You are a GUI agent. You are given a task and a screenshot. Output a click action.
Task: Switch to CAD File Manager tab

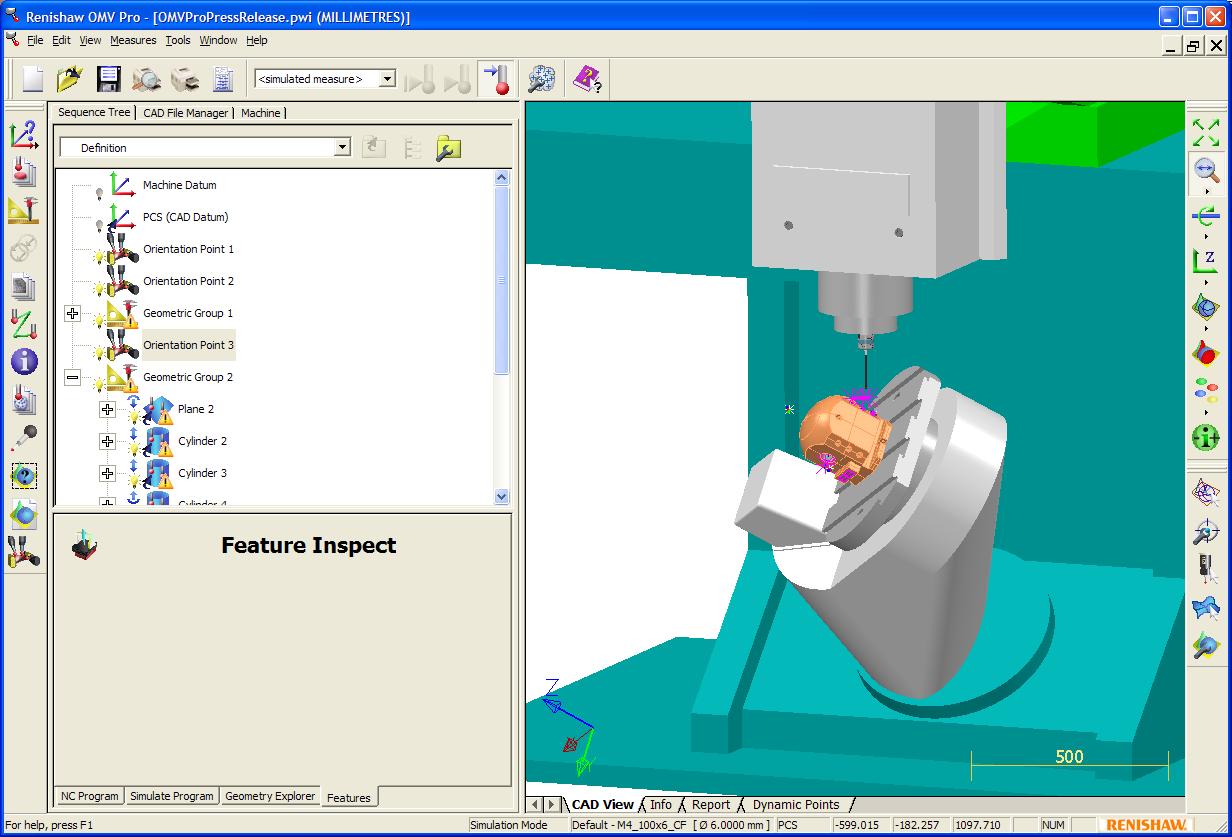(x=186, y=113)
